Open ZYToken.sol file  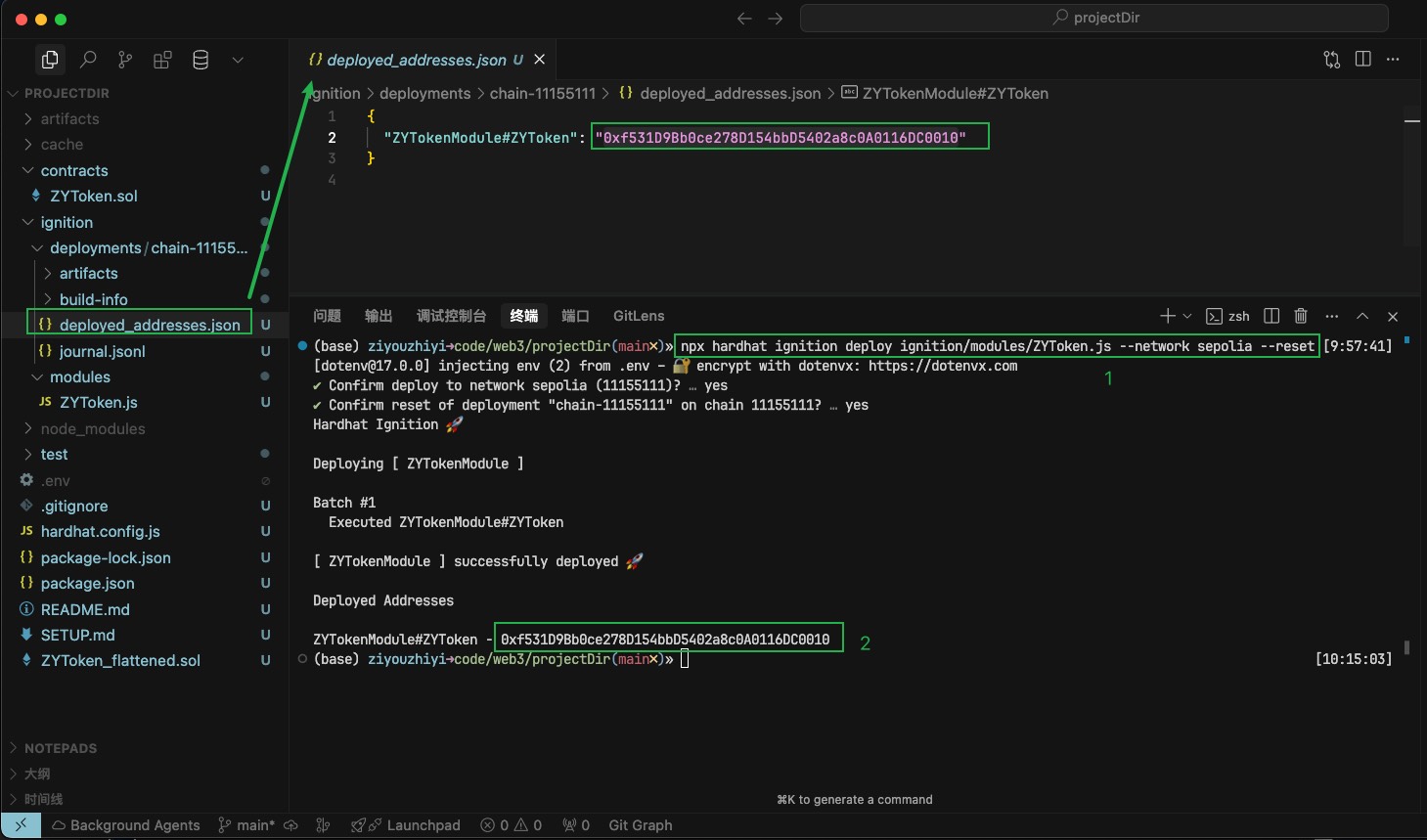tap(94, 196)
